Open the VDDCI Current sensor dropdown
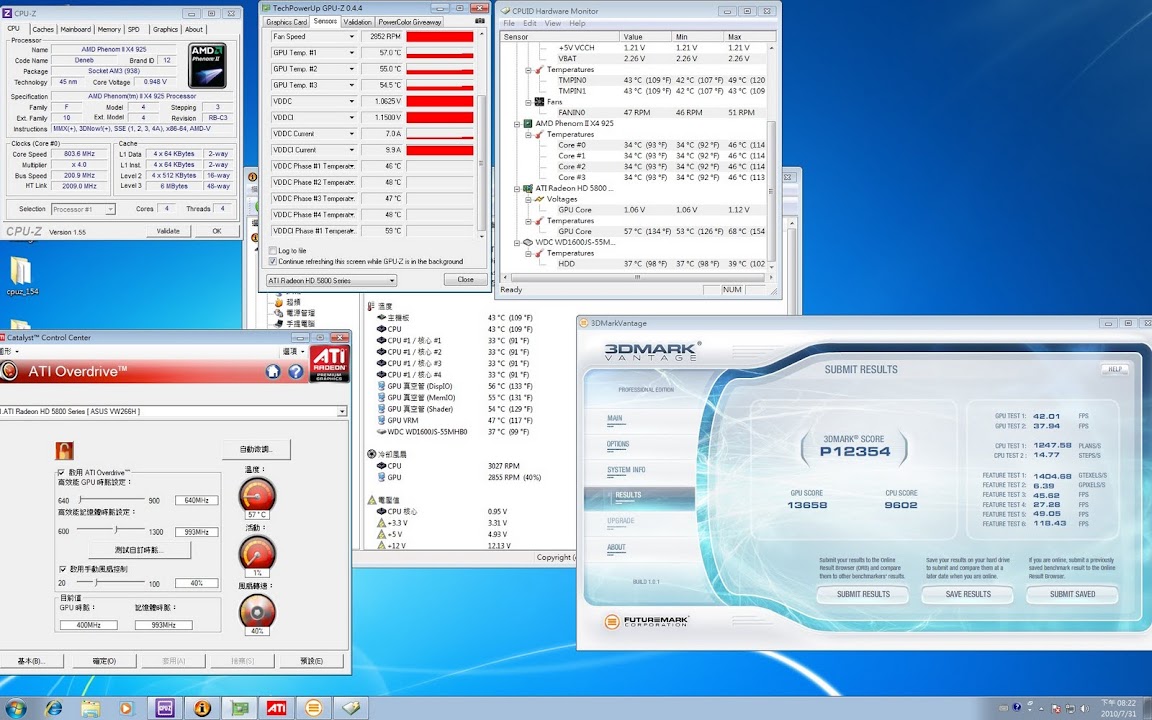 tap(351, 150)
